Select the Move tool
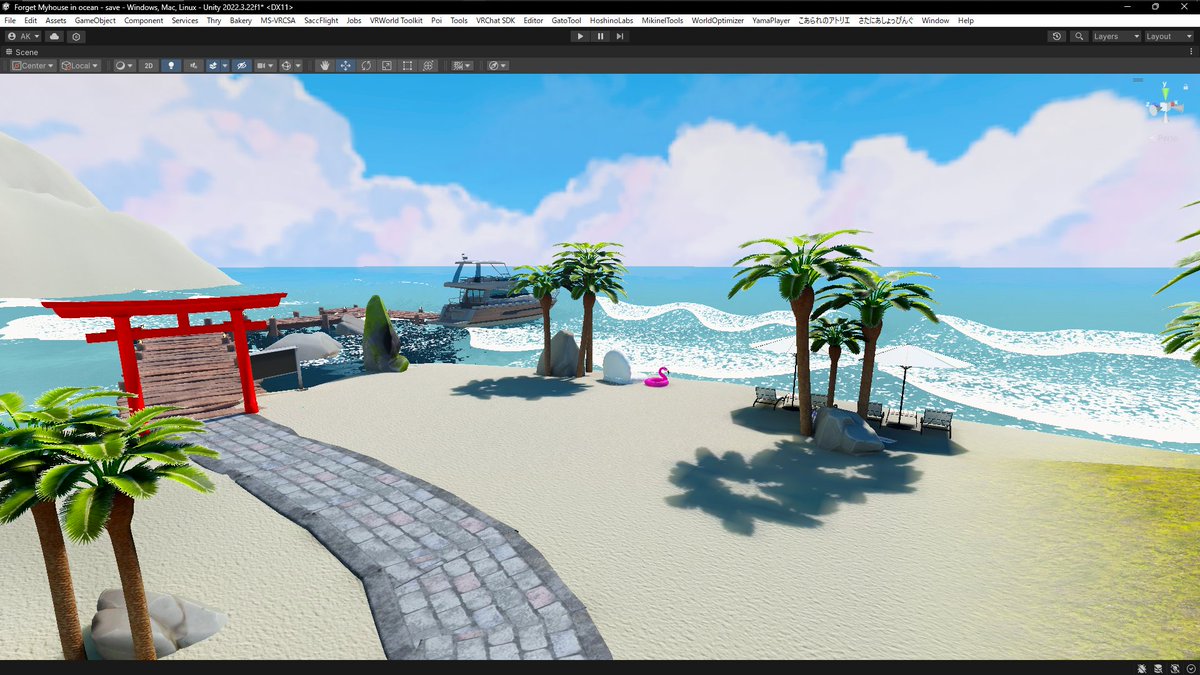 pyautogui.click(x=345, y=66)
